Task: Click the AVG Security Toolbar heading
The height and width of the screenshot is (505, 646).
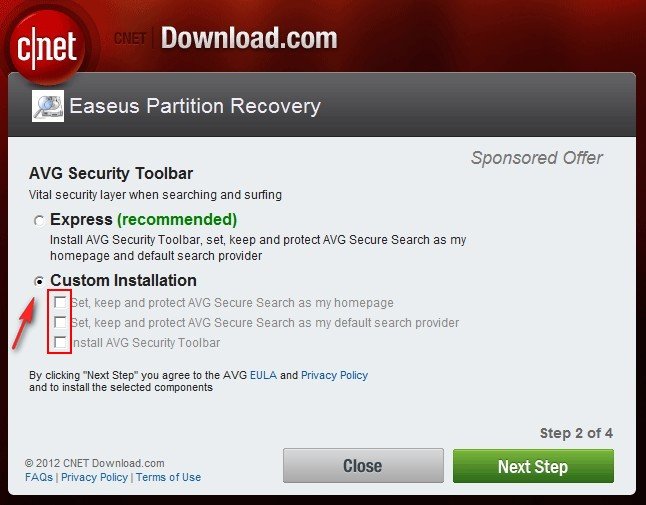Action: [x=111, y=173]
